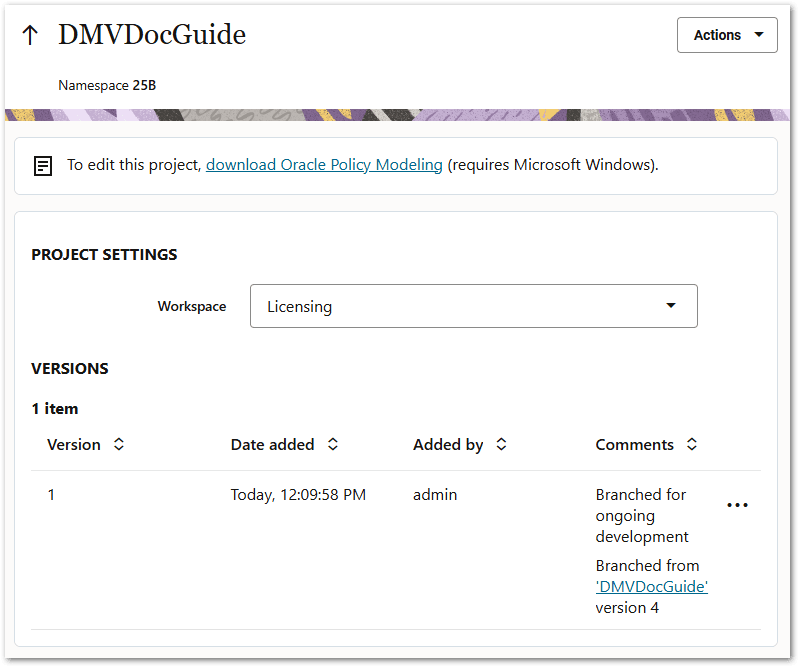799x667 pixels.
Task: Click the 'Branched for ongoing development' comment
Action: click(x=642, y=516)
